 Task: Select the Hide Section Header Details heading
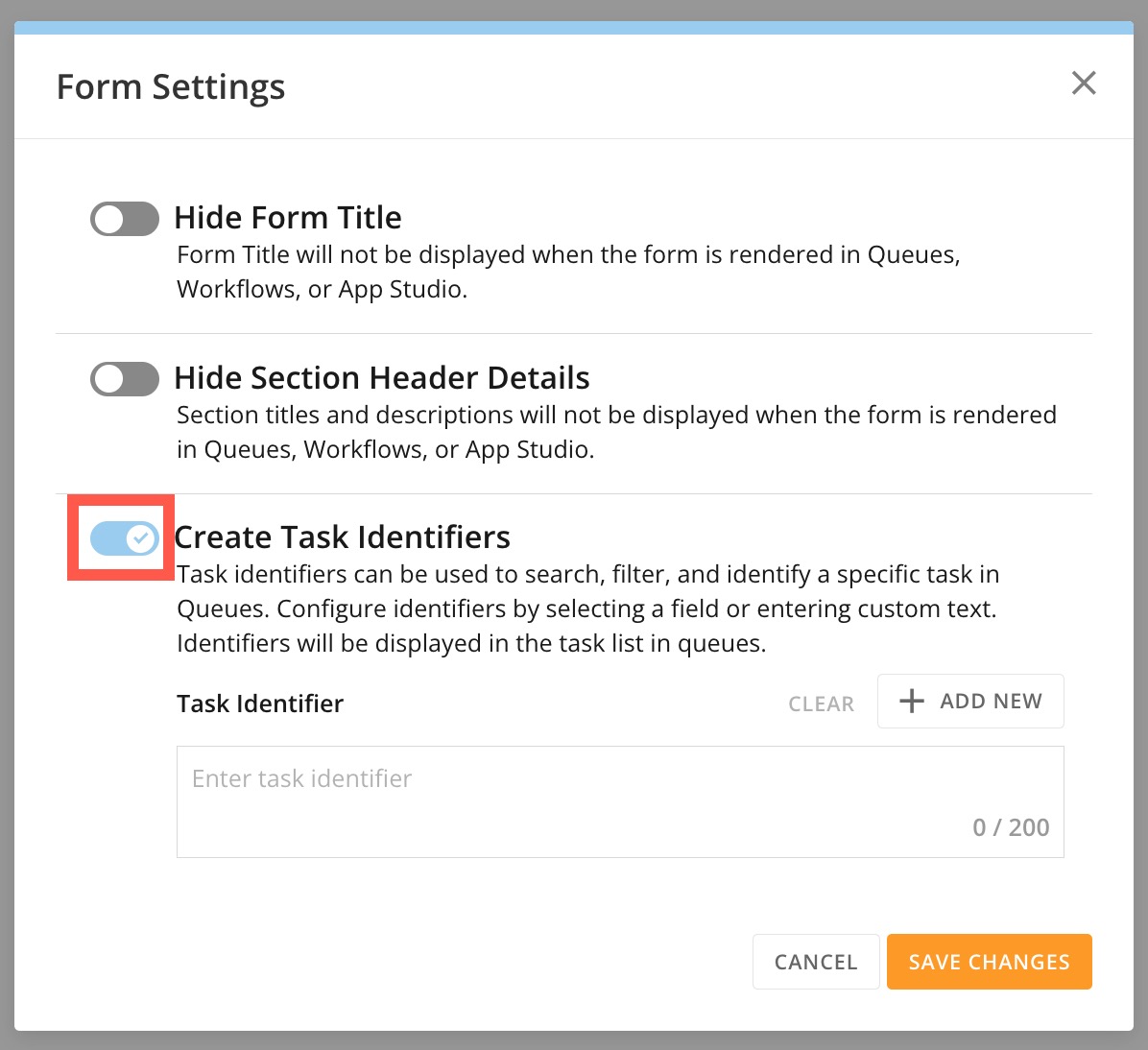[382, 378]
